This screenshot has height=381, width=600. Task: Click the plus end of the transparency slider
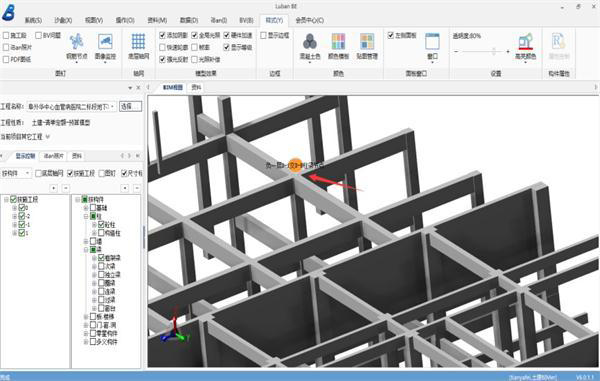point(508,51)
